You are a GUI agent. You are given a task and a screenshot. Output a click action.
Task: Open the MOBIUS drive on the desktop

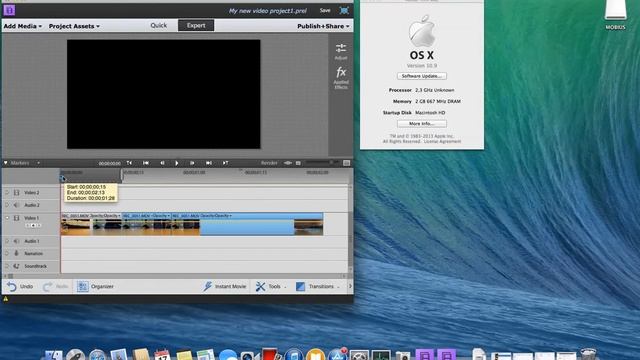(615, 14)
